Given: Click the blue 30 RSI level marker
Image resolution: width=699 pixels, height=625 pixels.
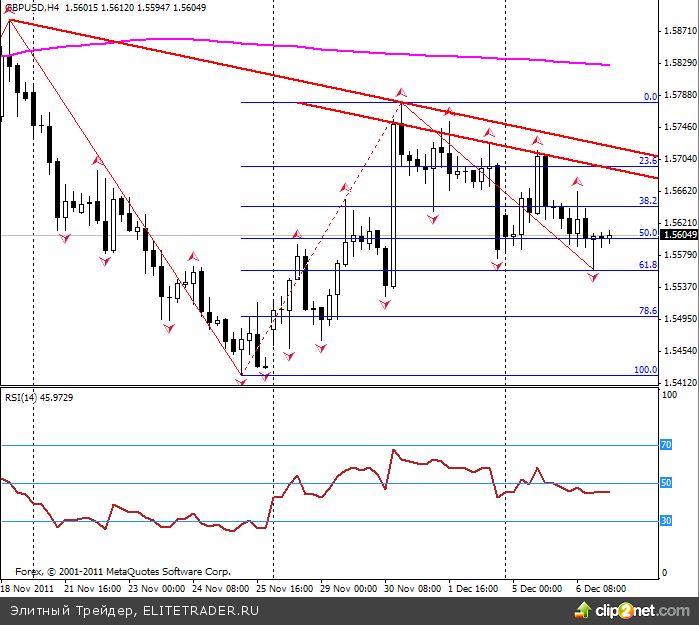Looking at the screenshot, I should [x=666, y=521].
